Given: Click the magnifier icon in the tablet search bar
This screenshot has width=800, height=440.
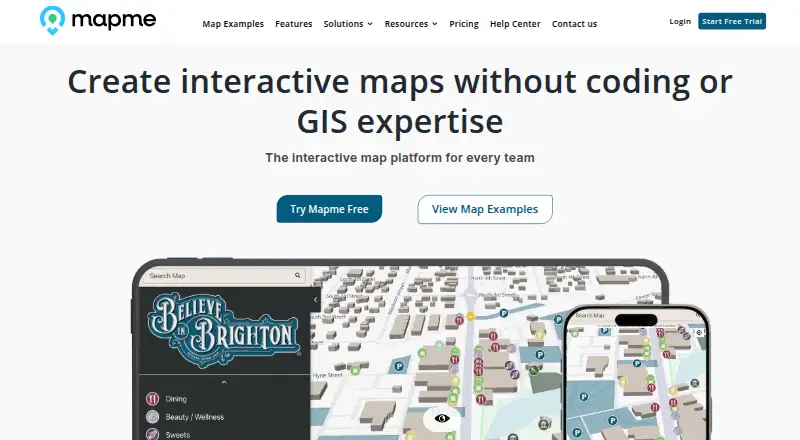Looking at the screenshot, I should [x=297, y=276].
